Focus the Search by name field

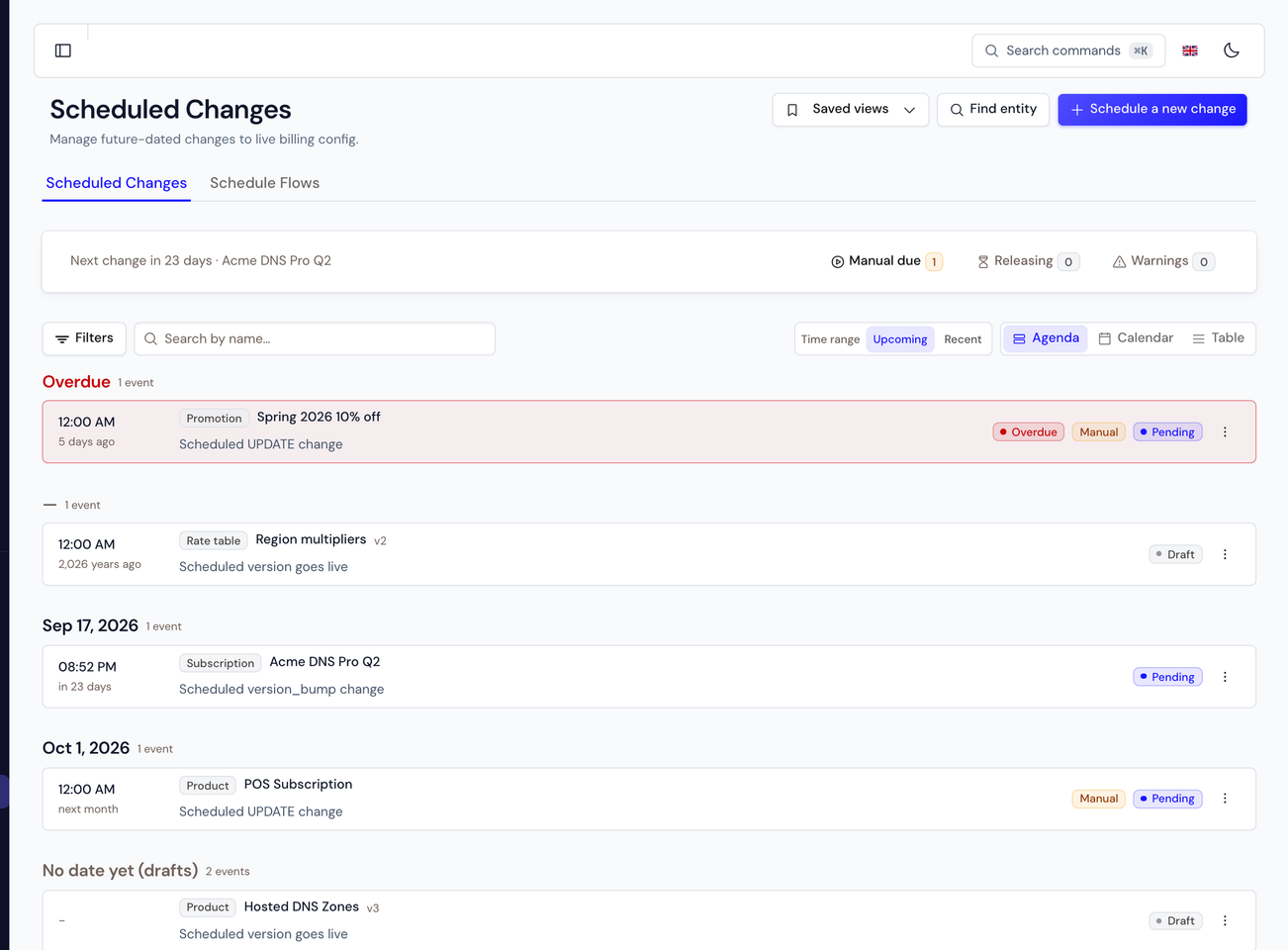315,339
